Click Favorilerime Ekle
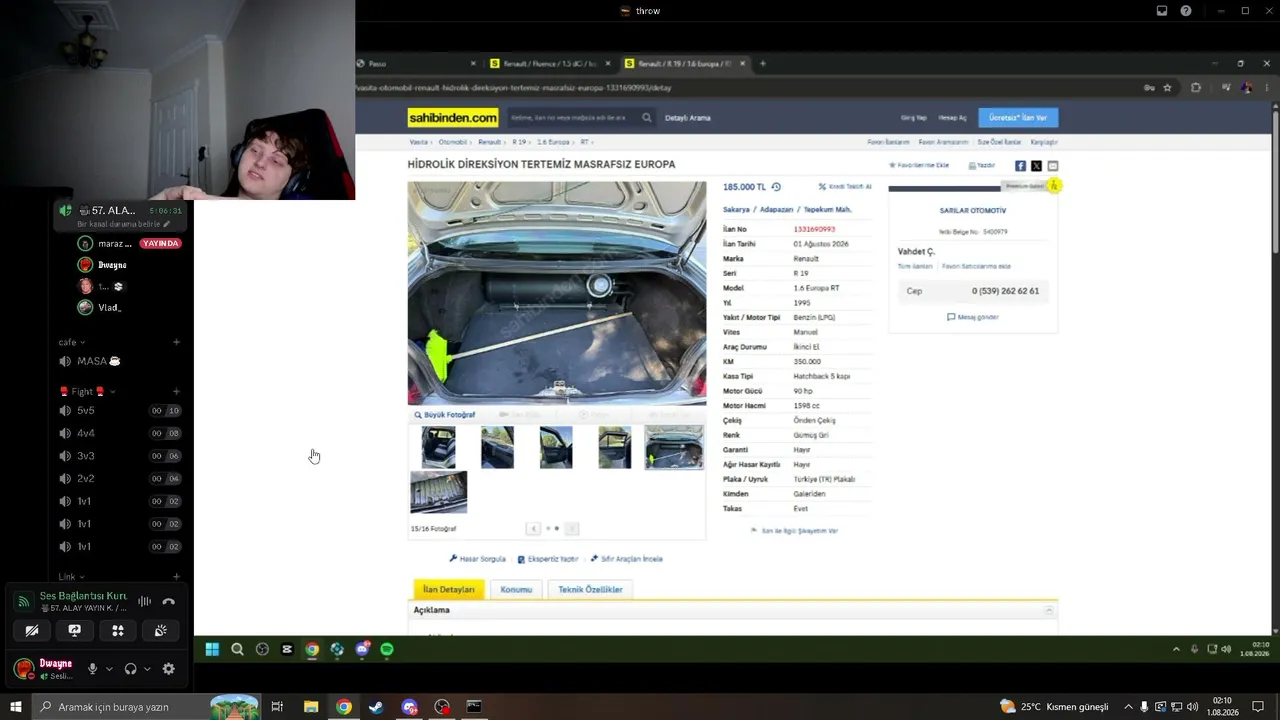The image size is (1280, 720). (x=919, y=165)
